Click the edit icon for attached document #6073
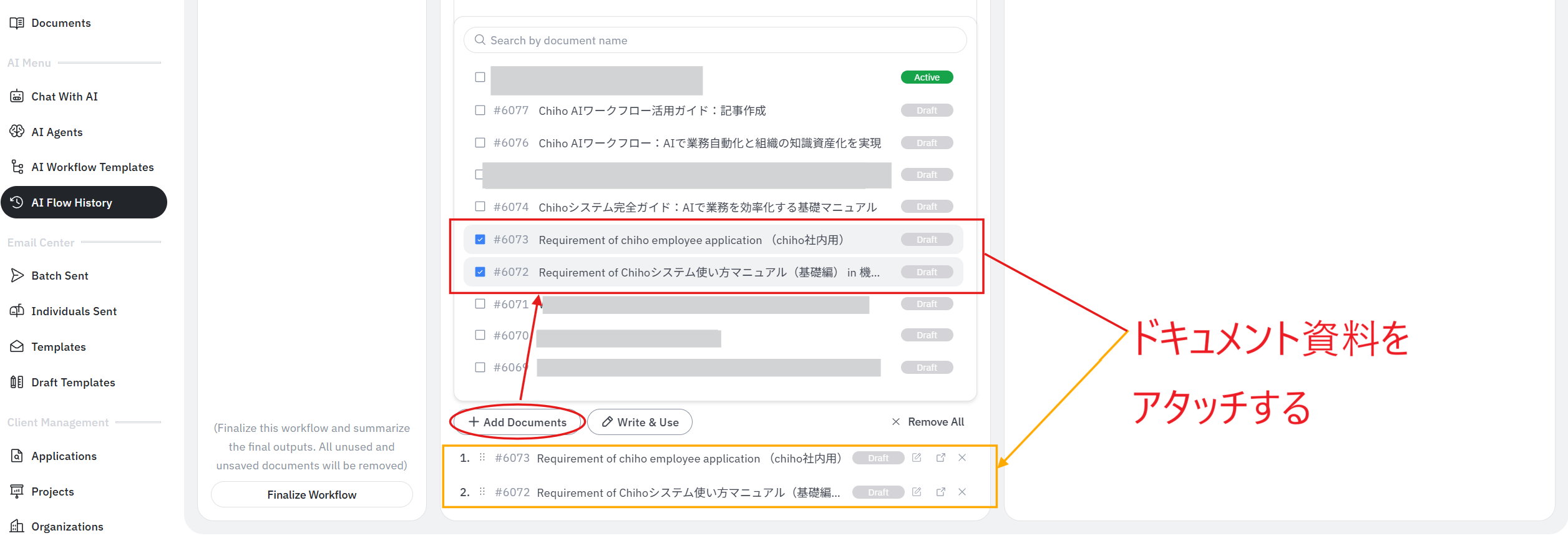 pyautogui.click(x=916, y=458)
